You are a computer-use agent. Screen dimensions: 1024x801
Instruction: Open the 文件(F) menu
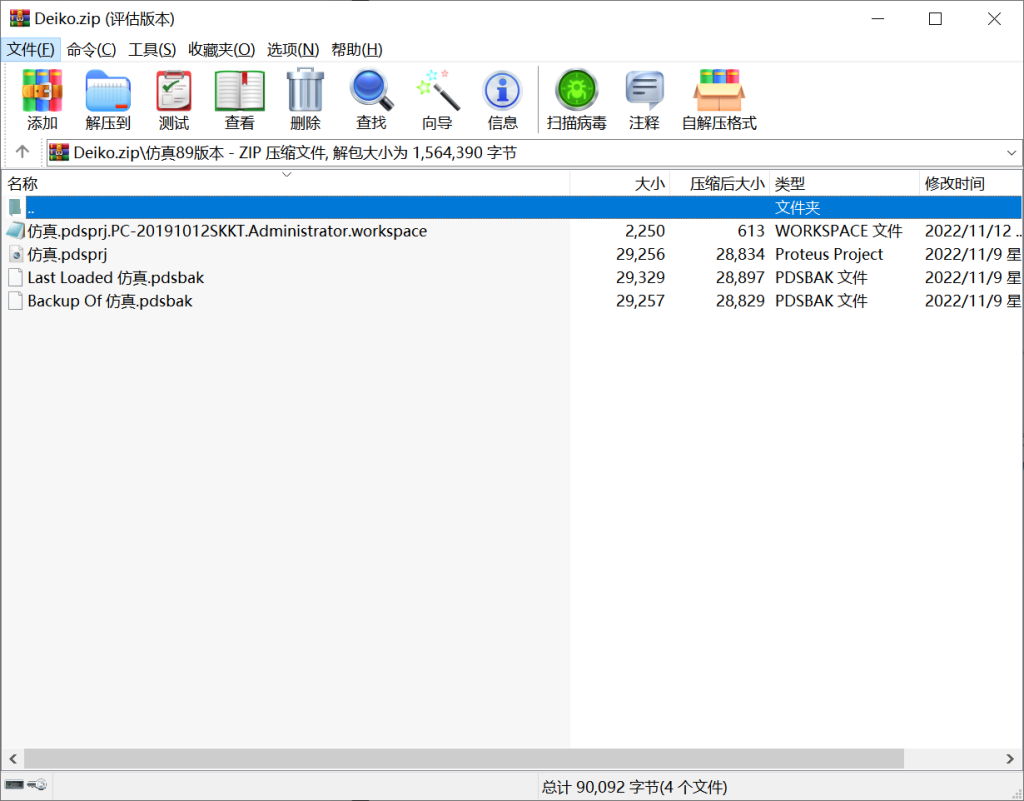pyautogui.click(x=31, y=49)
